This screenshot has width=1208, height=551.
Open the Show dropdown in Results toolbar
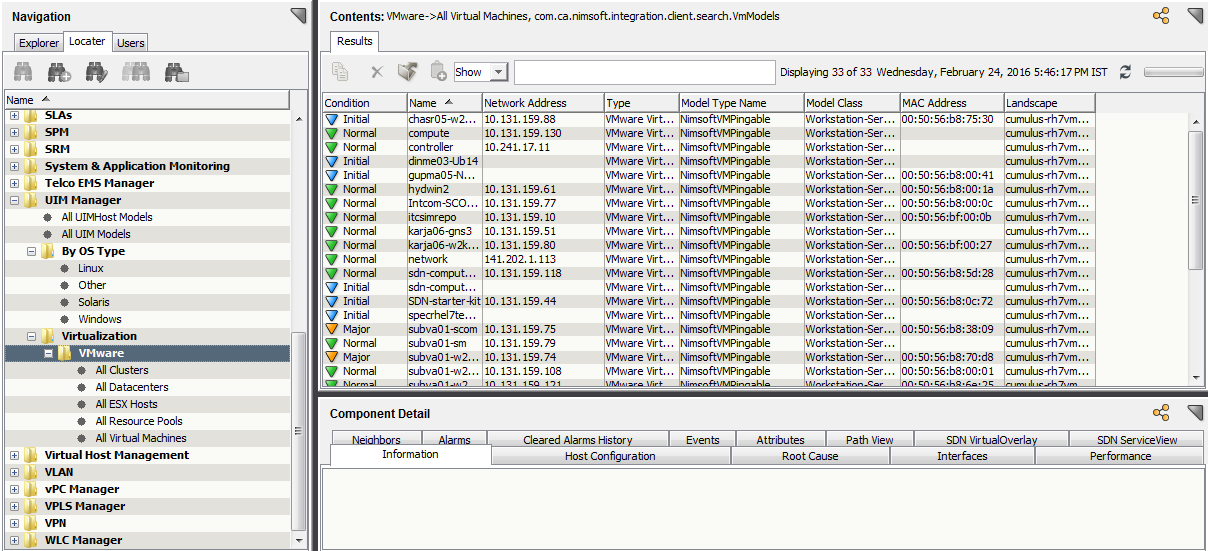point(498,72)
